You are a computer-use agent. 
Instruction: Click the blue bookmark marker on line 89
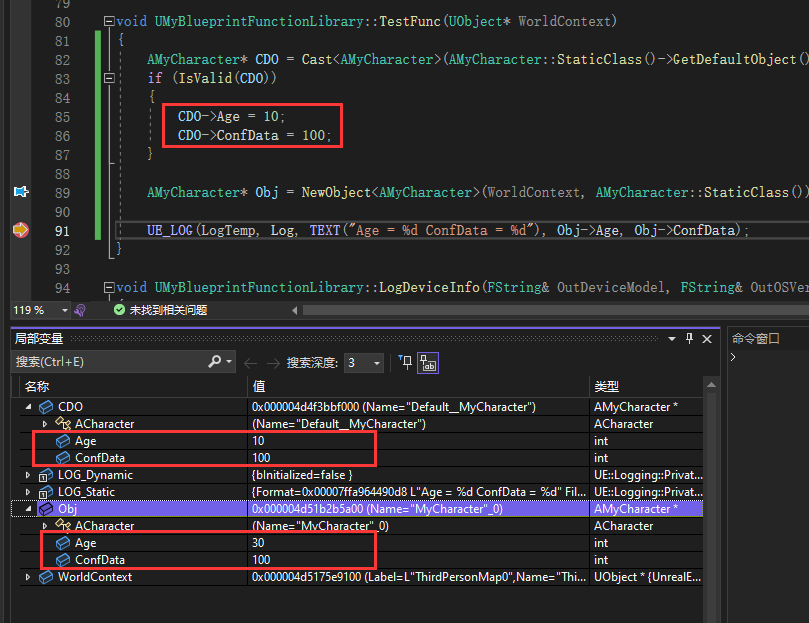[20, 191]
